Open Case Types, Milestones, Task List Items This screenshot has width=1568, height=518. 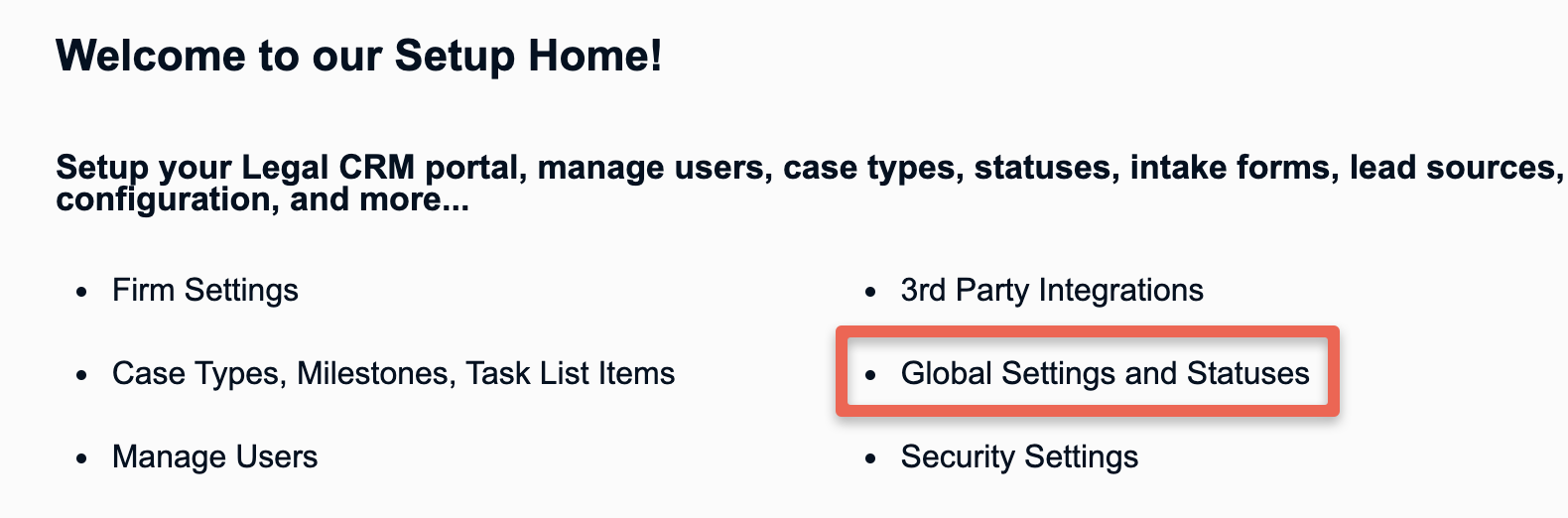tap(393, 373)
